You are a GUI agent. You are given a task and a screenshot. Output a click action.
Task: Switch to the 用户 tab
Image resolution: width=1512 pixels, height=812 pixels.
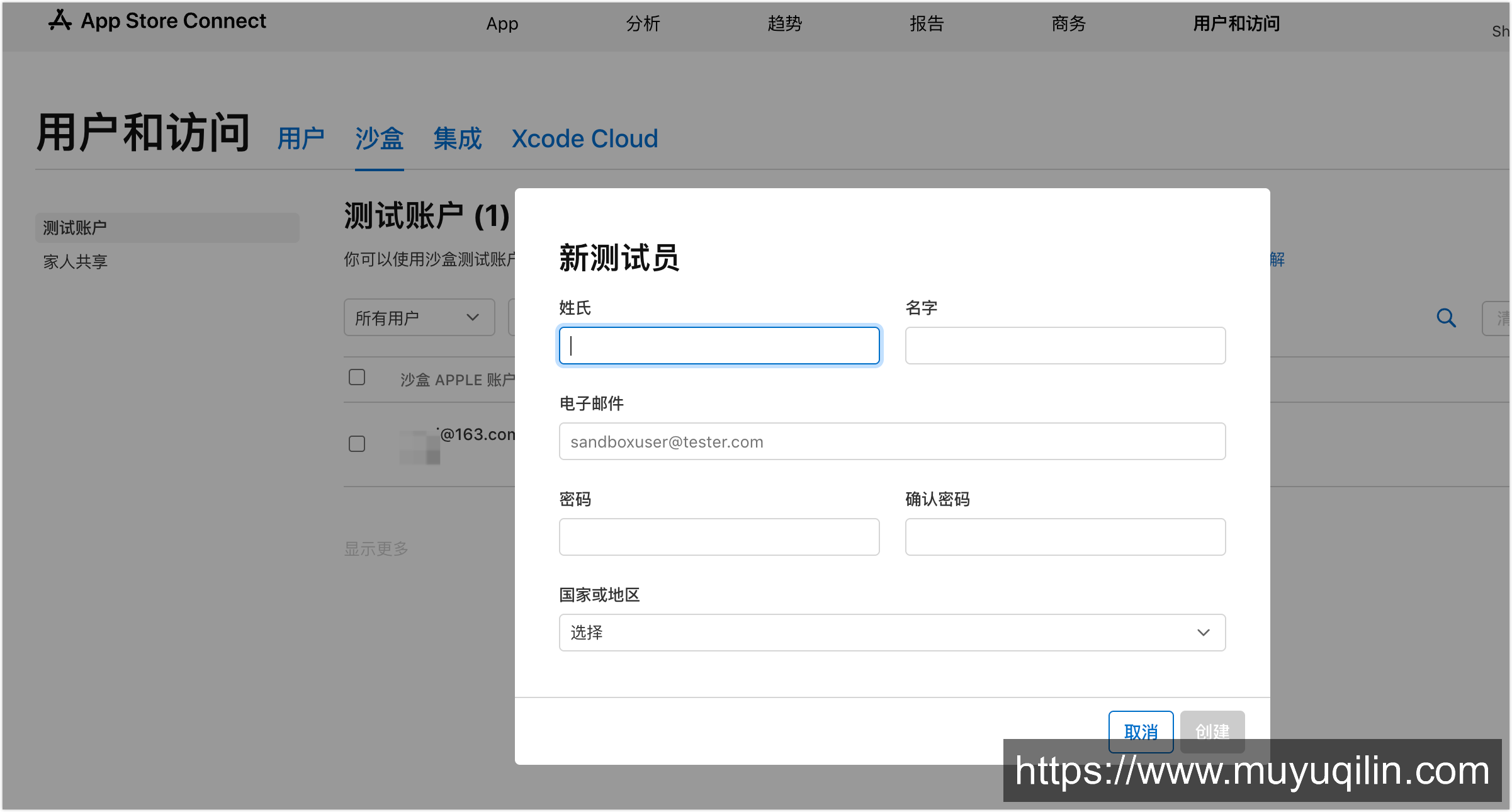tap(301, 138)
